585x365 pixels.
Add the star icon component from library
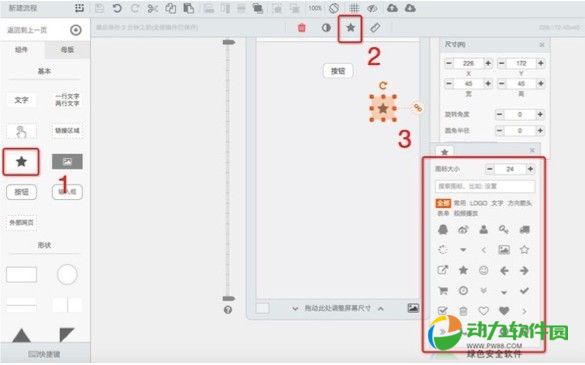tap(21, 161)
